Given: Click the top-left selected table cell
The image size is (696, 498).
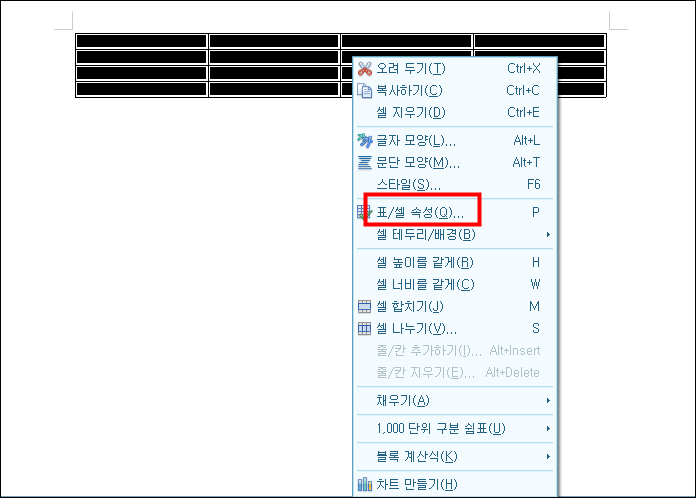Looking at the screenshot, I should pos(142,41).
